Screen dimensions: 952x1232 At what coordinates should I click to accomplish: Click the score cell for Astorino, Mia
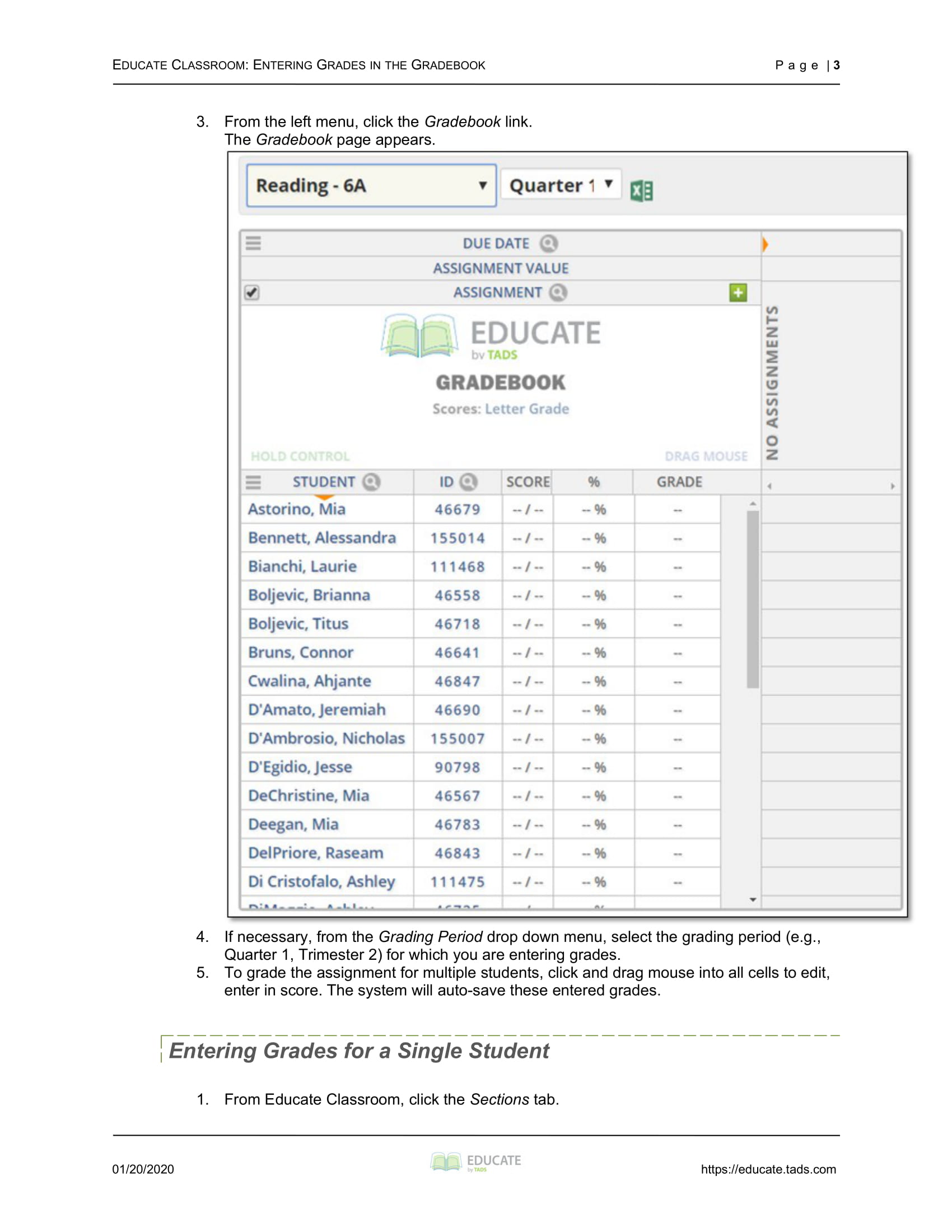tap(528, 510)
